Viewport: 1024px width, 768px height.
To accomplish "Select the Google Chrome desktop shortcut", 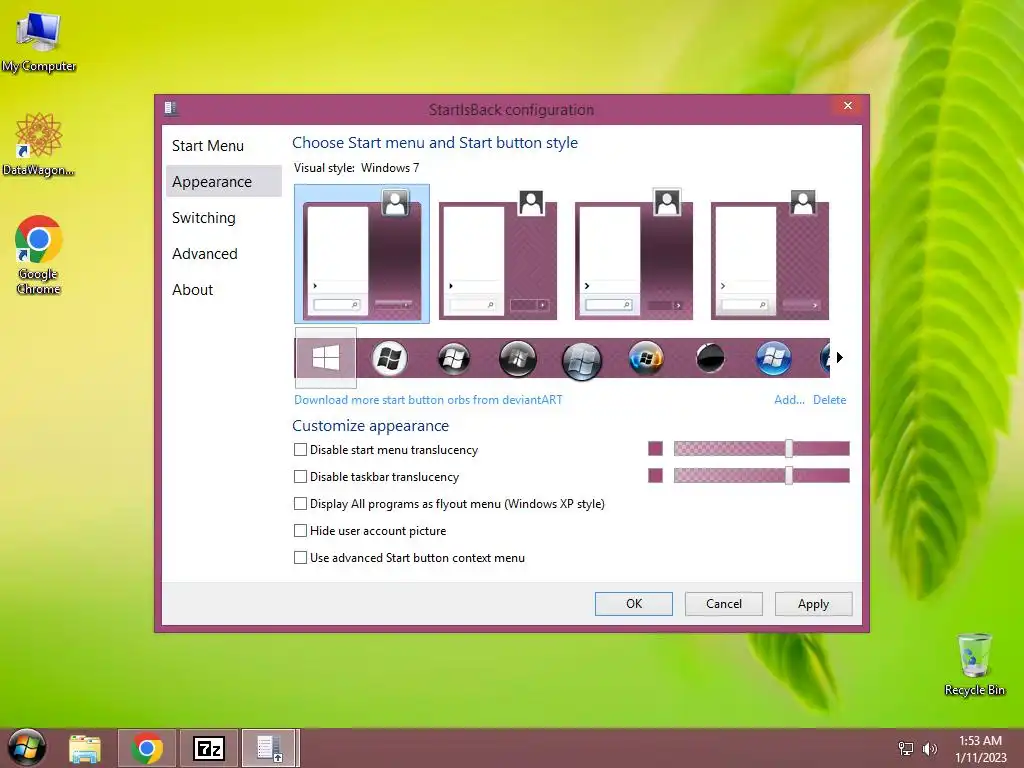I will coord(39,255).
